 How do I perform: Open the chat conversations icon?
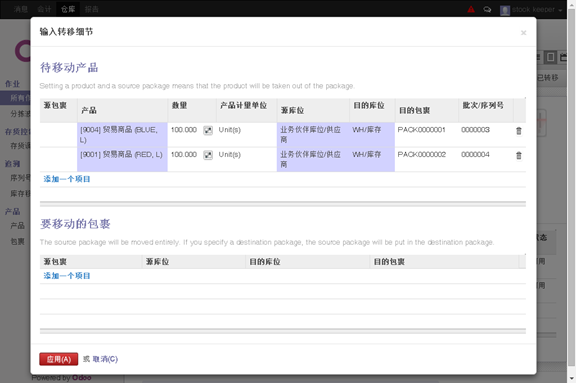coord(487,10)
